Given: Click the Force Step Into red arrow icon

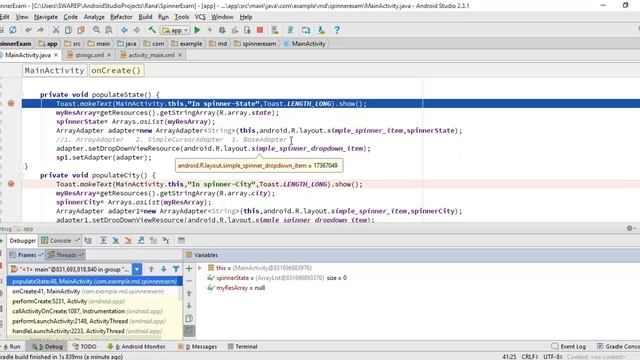Looking at the screenshot, I should (x=128, y=240).
